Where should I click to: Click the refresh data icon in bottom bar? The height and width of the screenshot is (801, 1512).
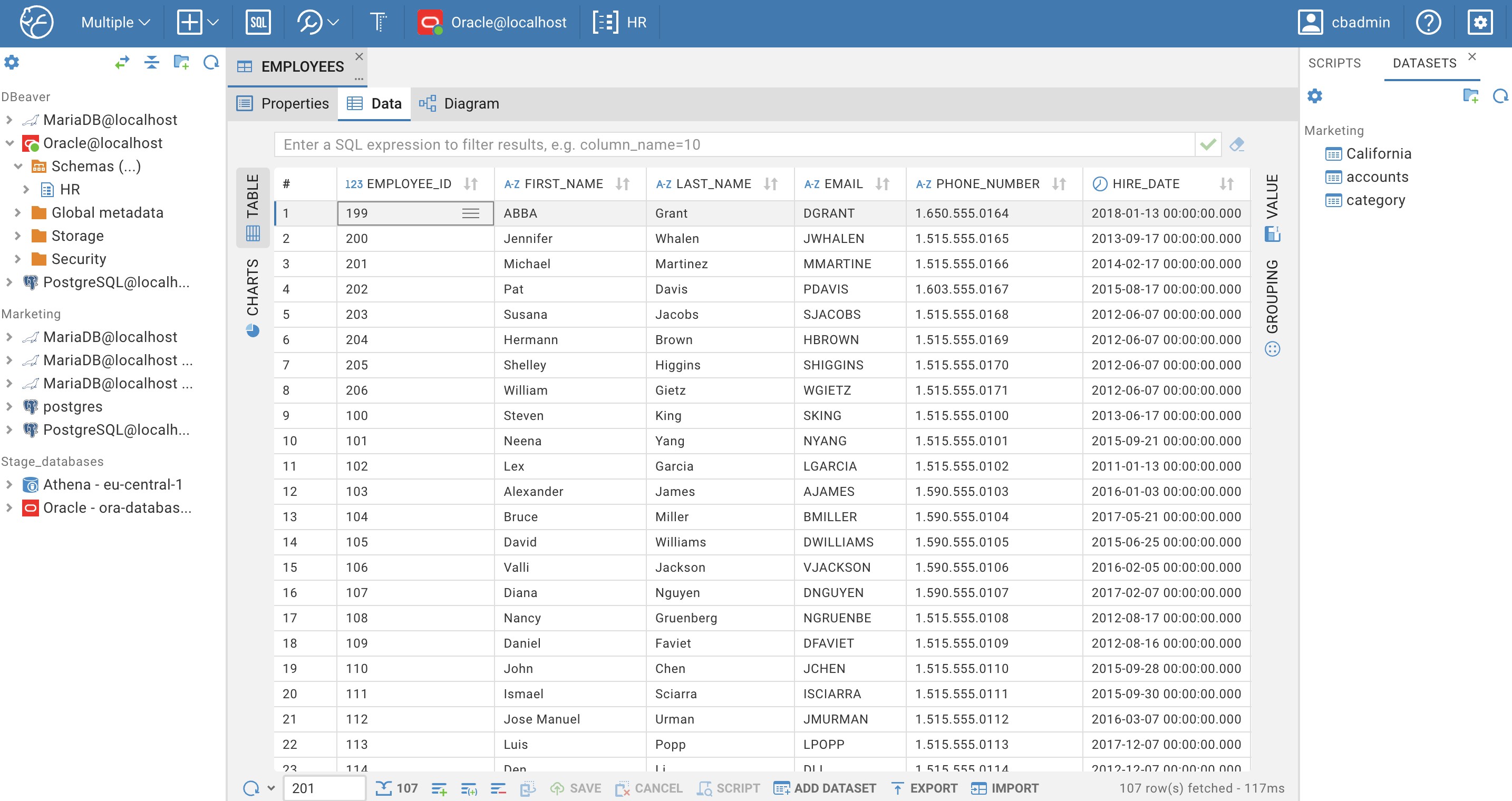(251, 788)
